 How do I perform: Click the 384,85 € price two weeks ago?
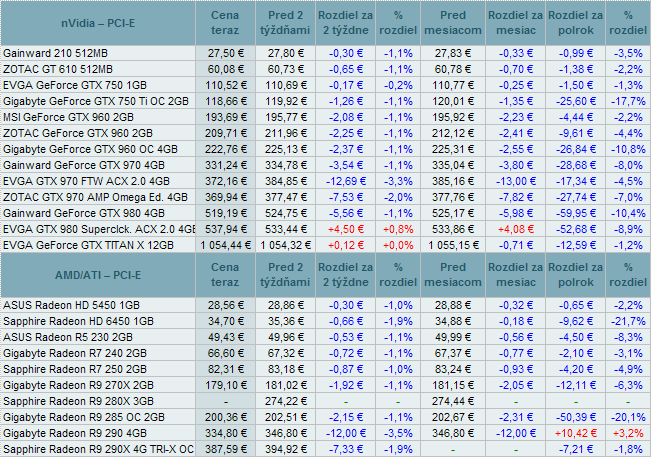click(x=286, y=181)
